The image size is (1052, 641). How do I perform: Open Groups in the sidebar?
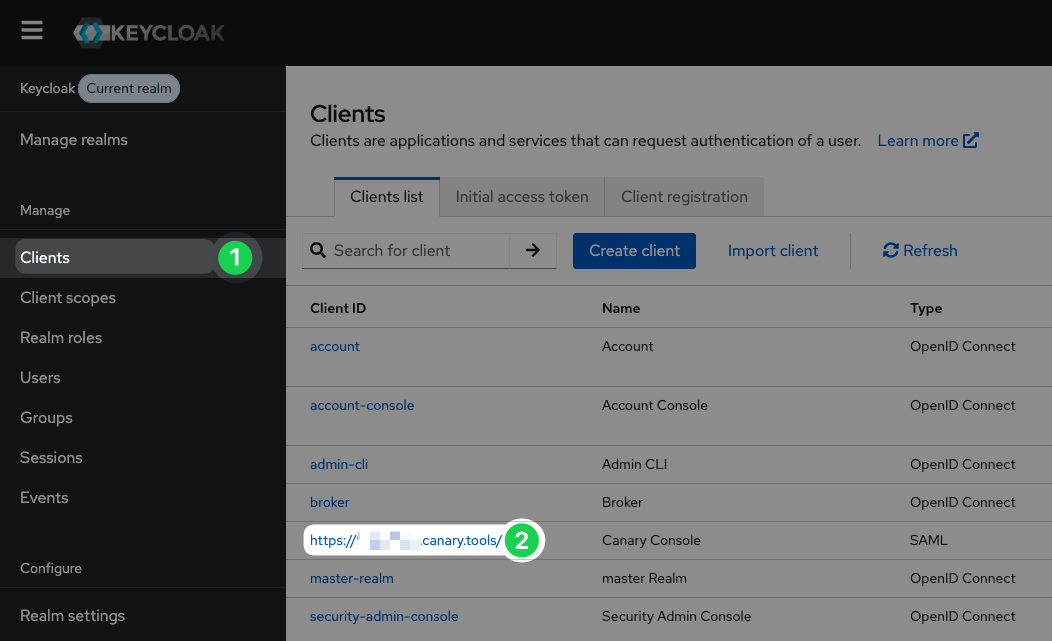click(x=46, y=417)
